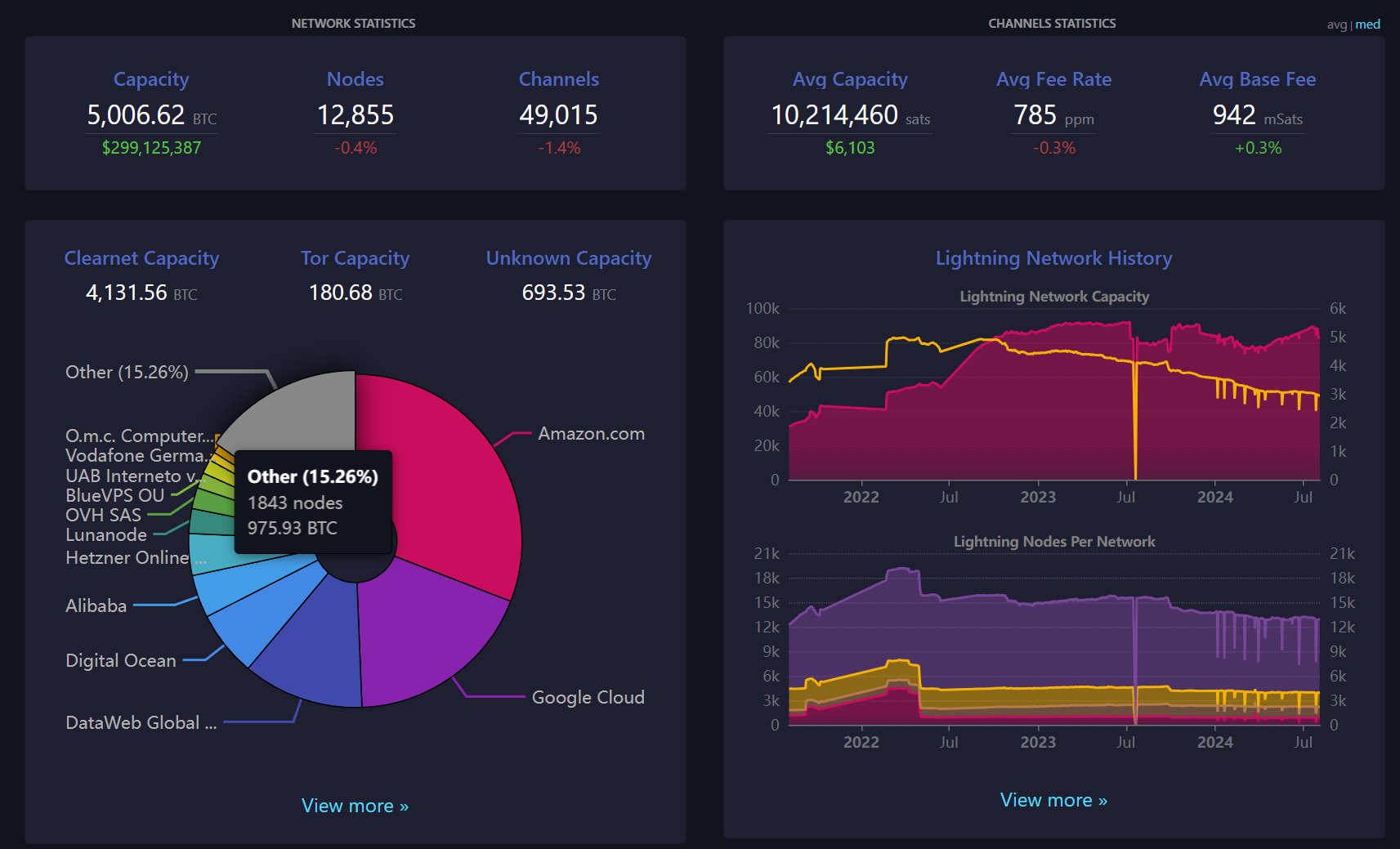This screenshot has width=1400, height=849.
Task: Click the Nodes statistic heading
Action: 356,79
